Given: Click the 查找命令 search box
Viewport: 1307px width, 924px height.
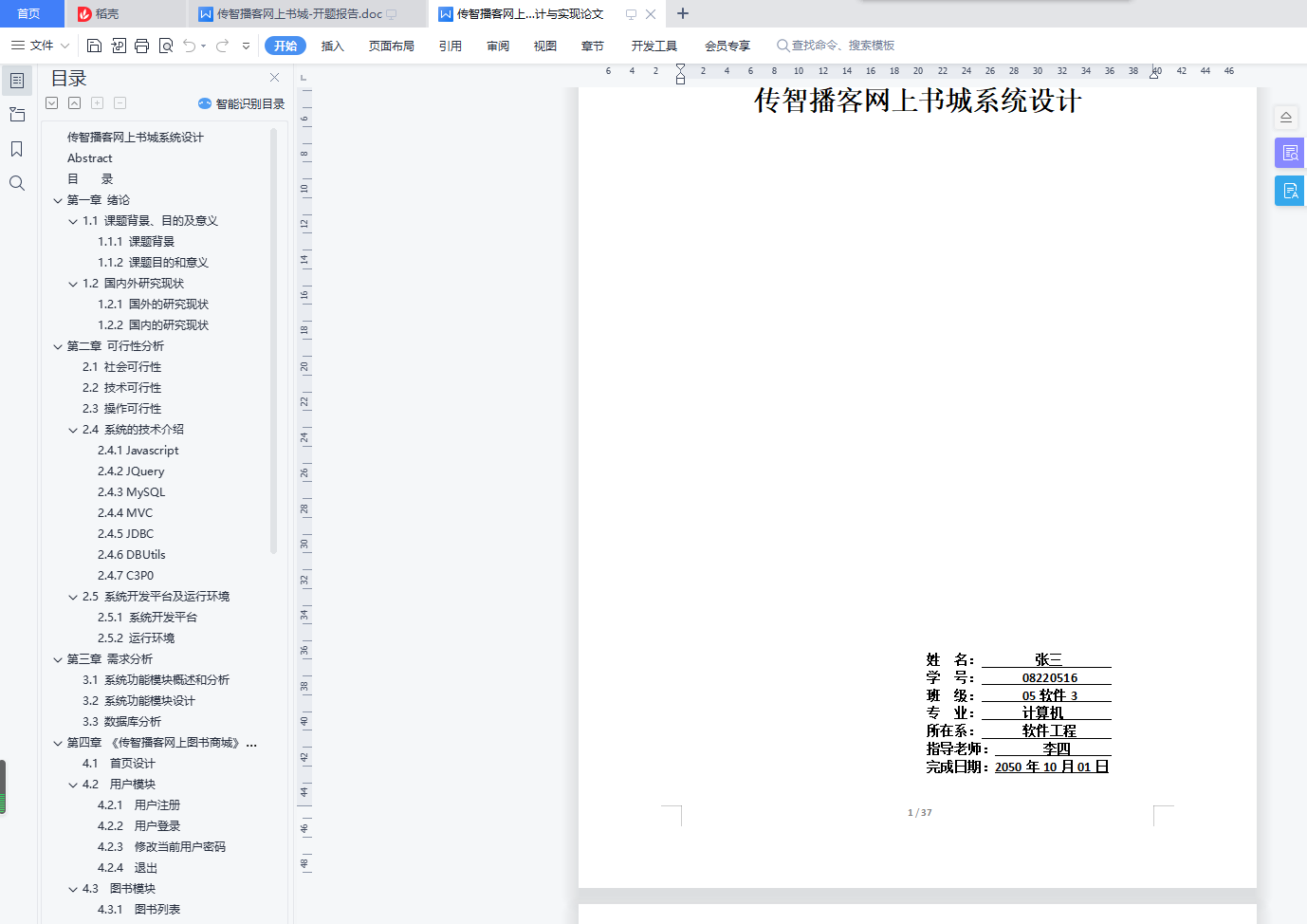Looking at the screenshot, I should [x=836, y=46].
